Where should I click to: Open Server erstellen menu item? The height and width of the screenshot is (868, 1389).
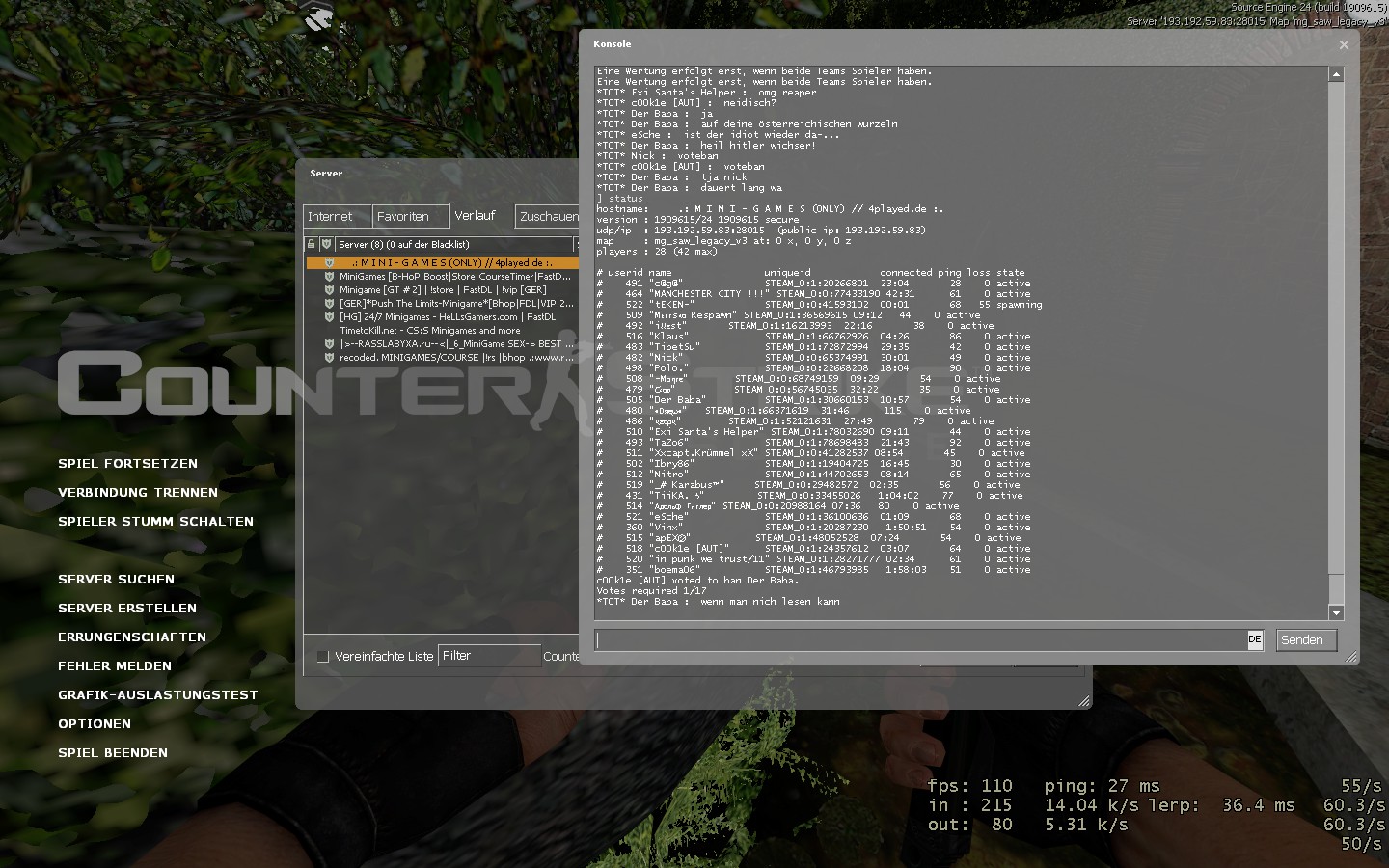(127, 609)
